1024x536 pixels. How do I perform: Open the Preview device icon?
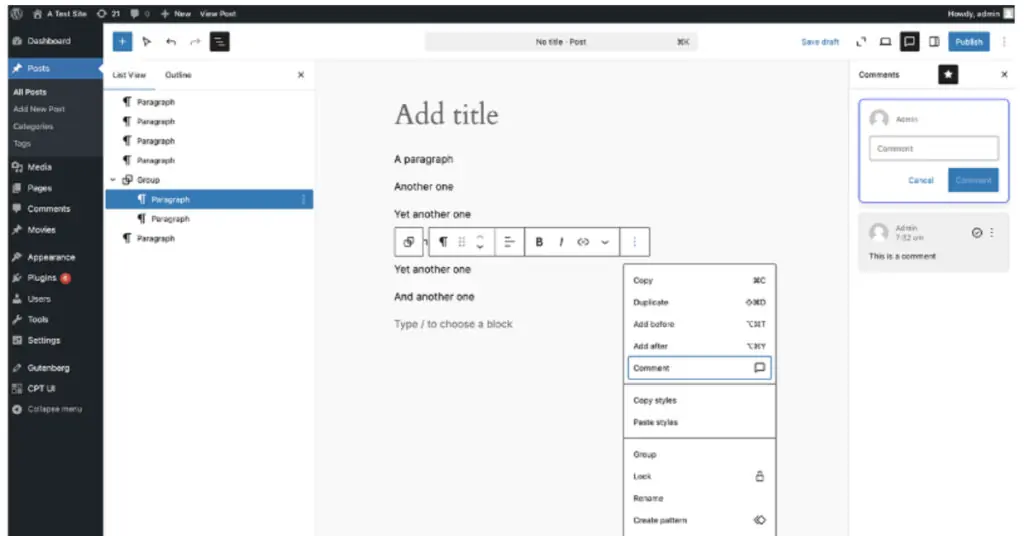pyautogui.click(x=885, y=42)
